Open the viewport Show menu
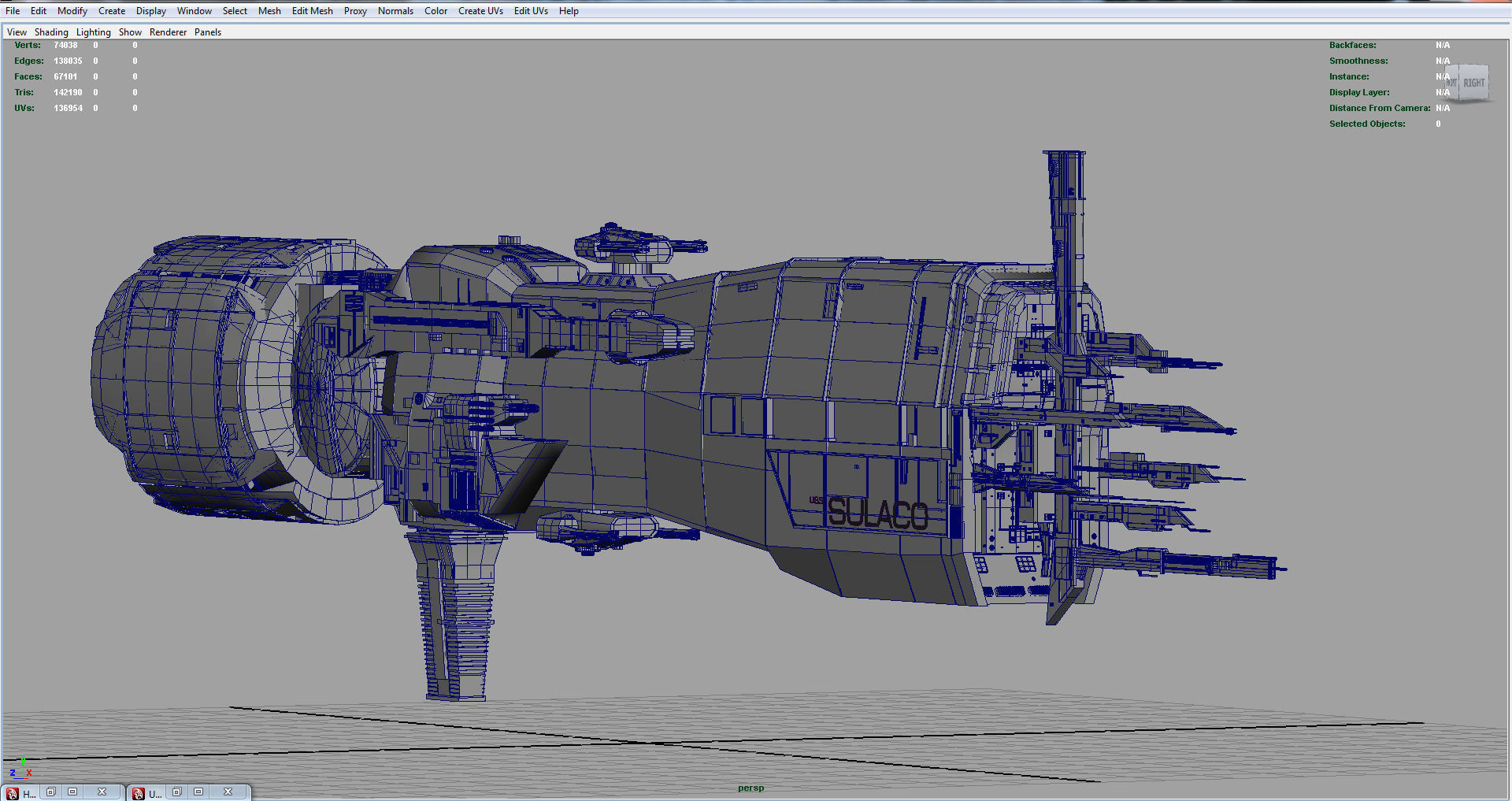This screenshot has width=1512, height=801. pos(130,32)
